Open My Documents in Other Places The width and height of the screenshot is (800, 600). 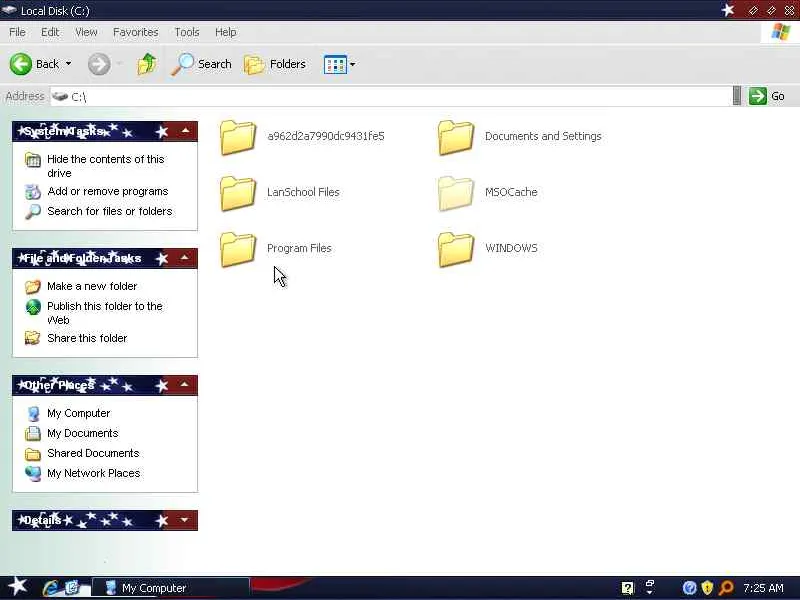tap(83, 433)
